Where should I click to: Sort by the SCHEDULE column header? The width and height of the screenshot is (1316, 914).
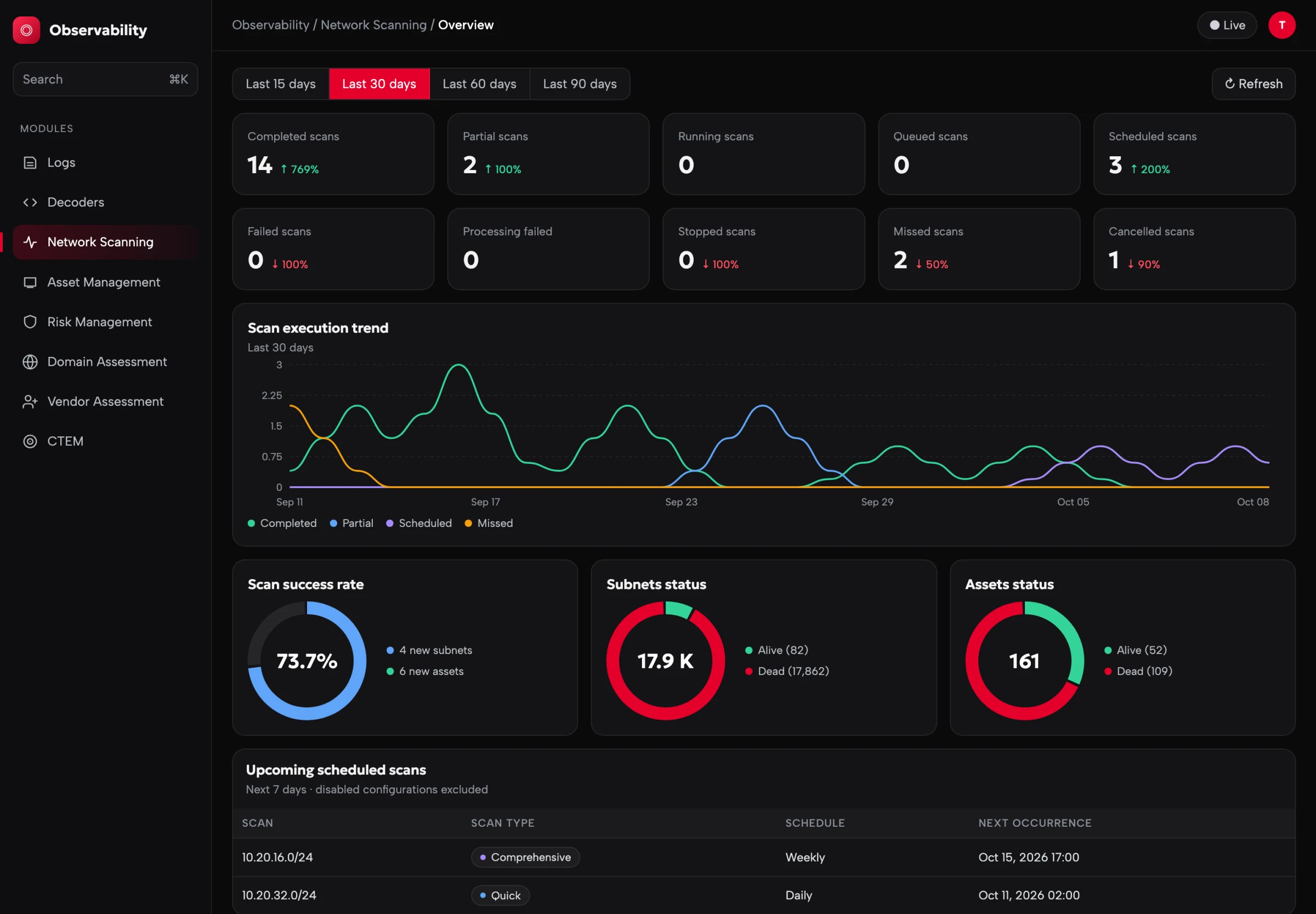pyautogui.click(x=814, y=823)
